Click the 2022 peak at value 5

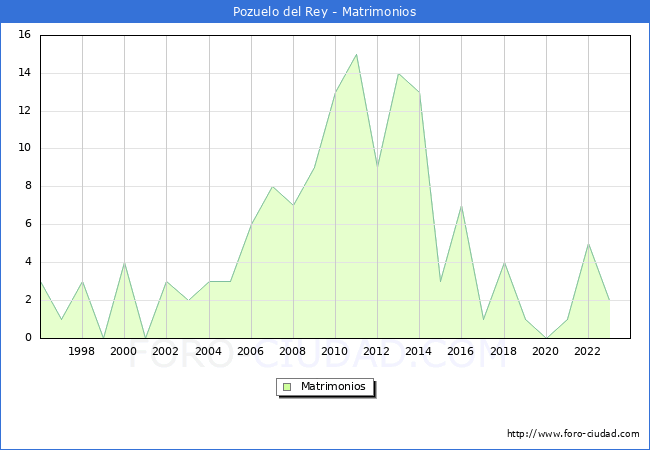(x=588, y=244)
